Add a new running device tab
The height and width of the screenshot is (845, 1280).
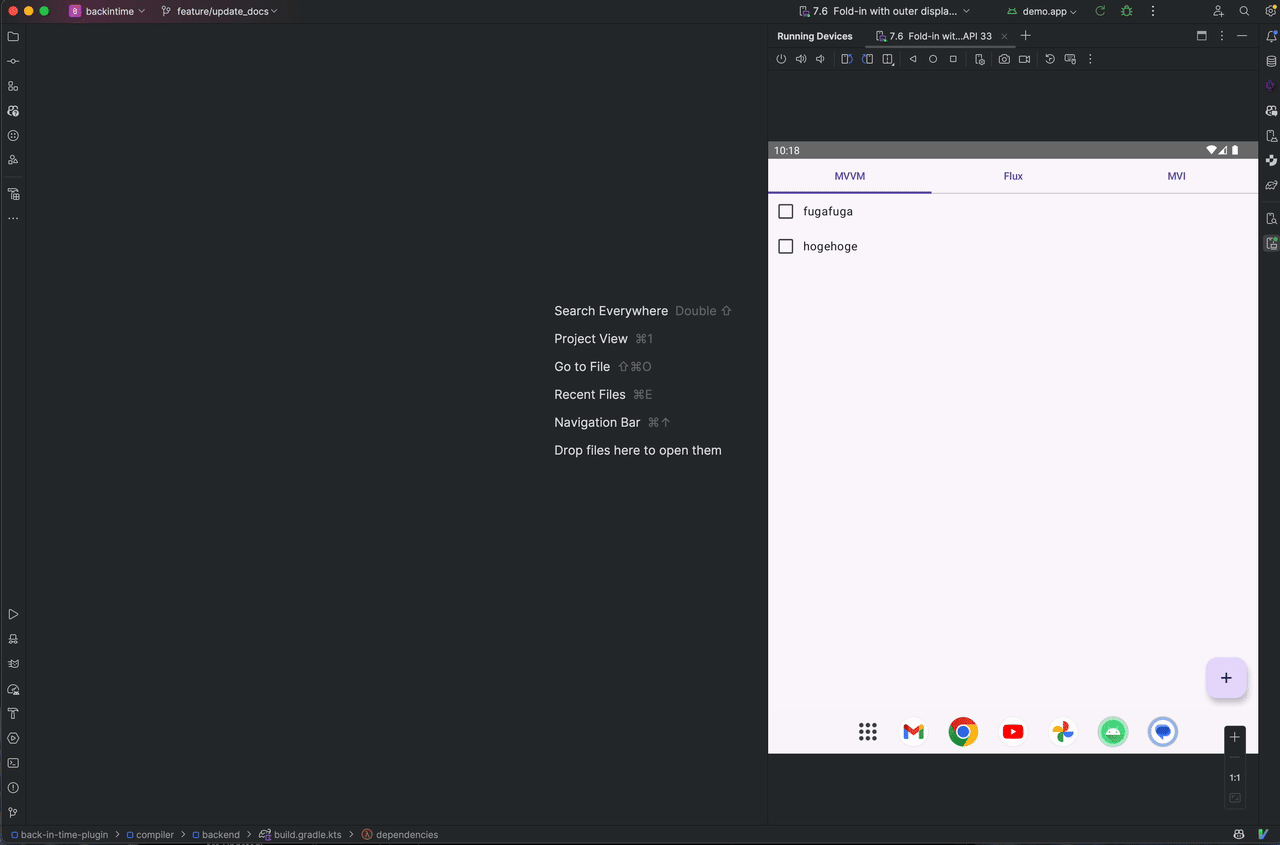(x=1025, y=36)
